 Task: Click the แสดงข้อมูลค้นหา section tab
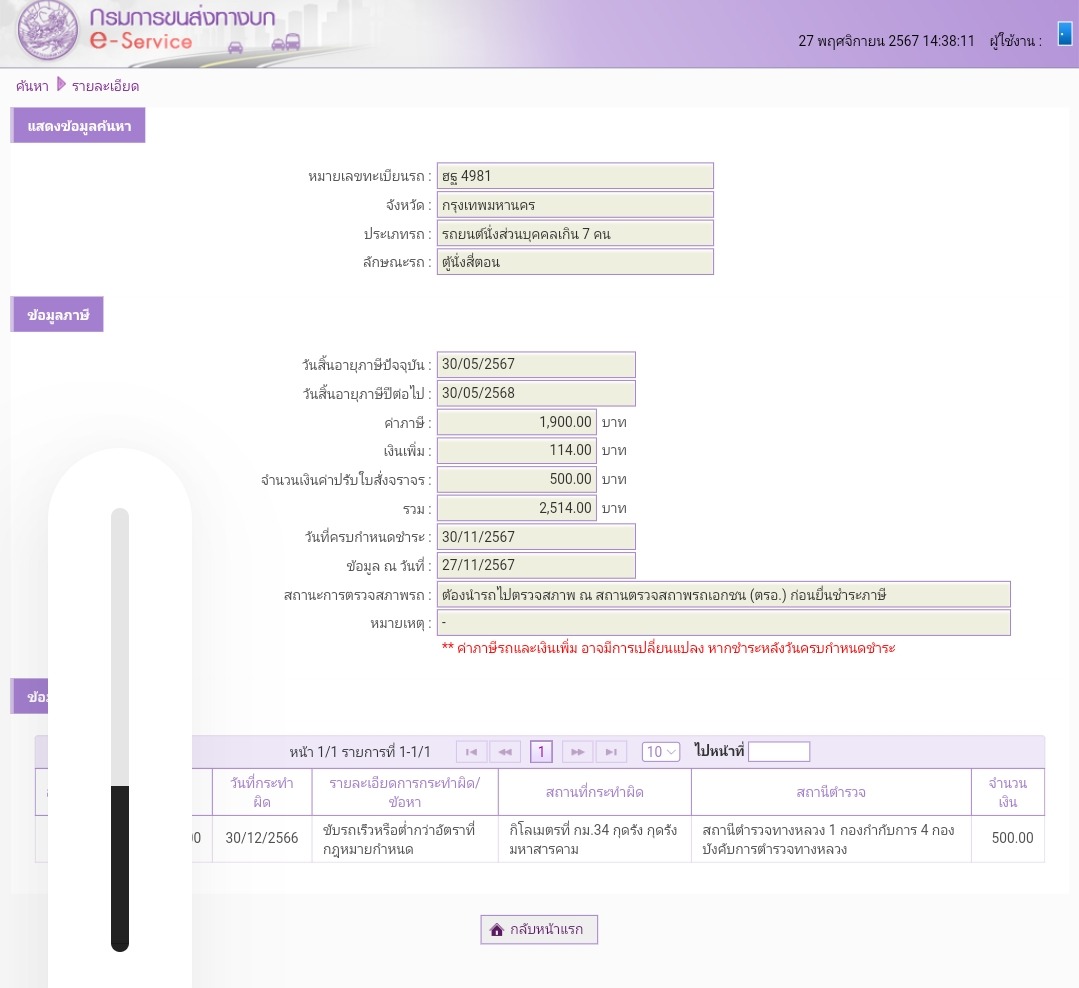tap(78, 125)
